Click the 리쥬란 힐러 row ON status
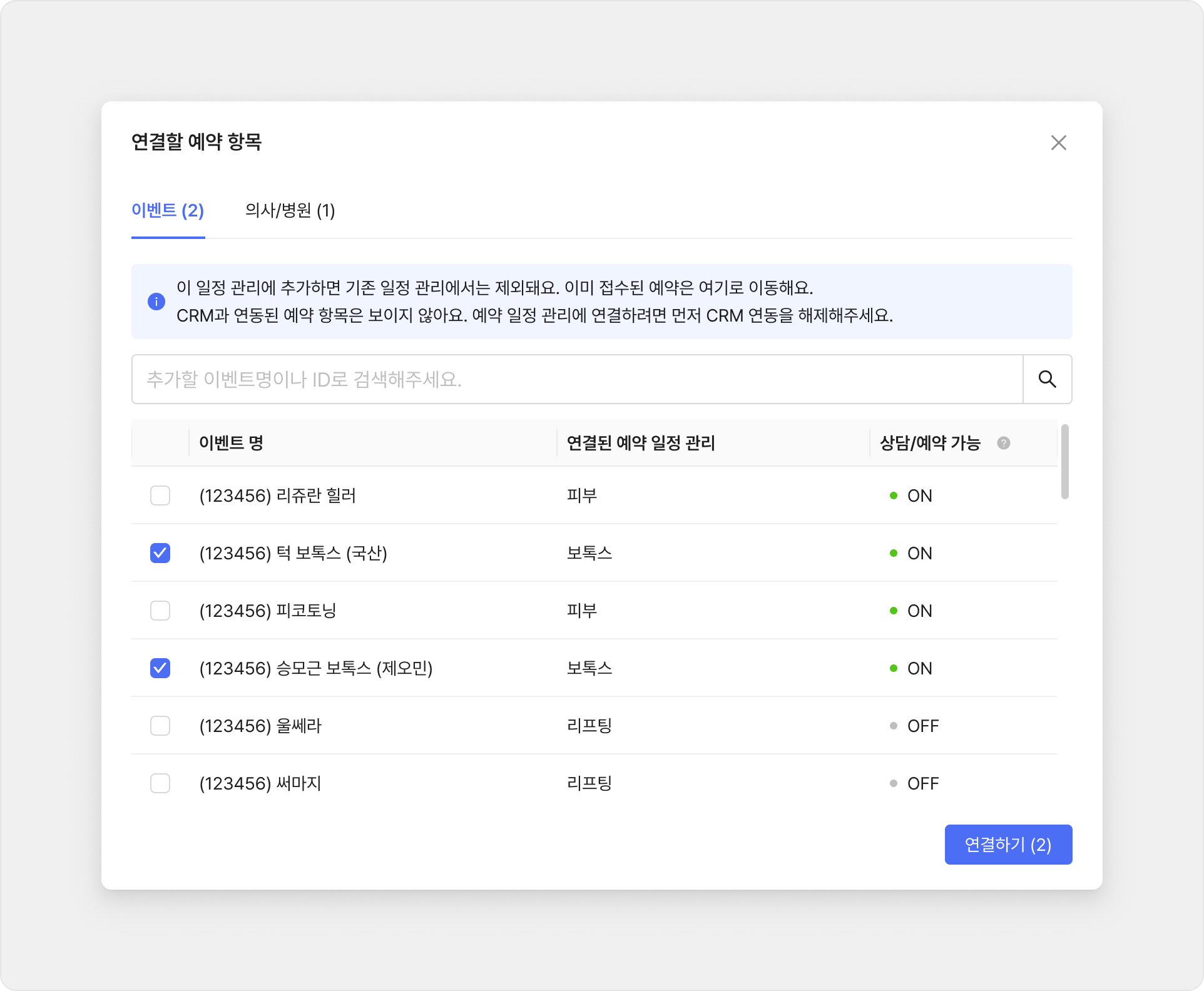This screenshot has width=1204, height=991. (919, 495)
